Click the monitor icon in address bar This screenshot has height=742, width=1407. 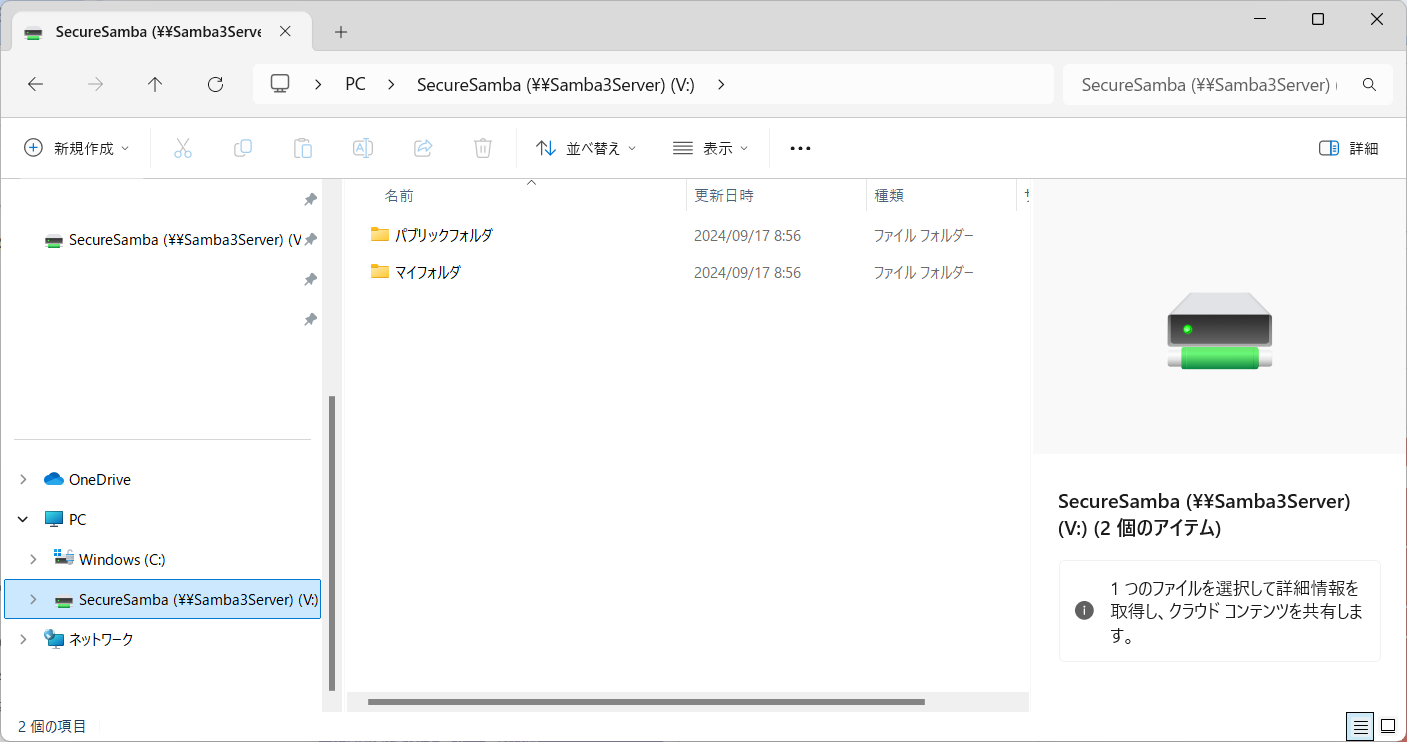(280, 84)
